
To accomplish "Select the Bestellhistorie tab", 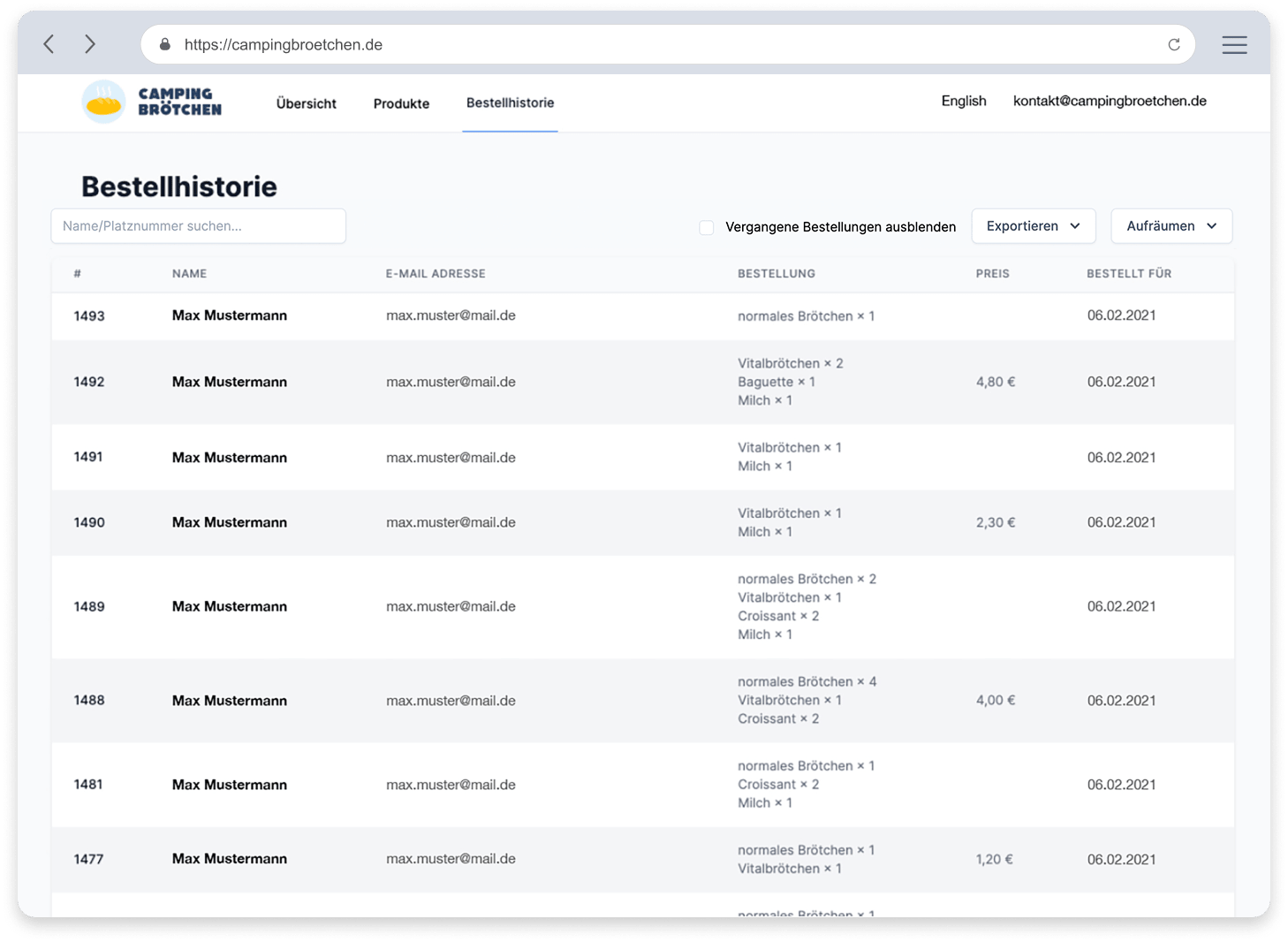I will (x=510, y=103).
